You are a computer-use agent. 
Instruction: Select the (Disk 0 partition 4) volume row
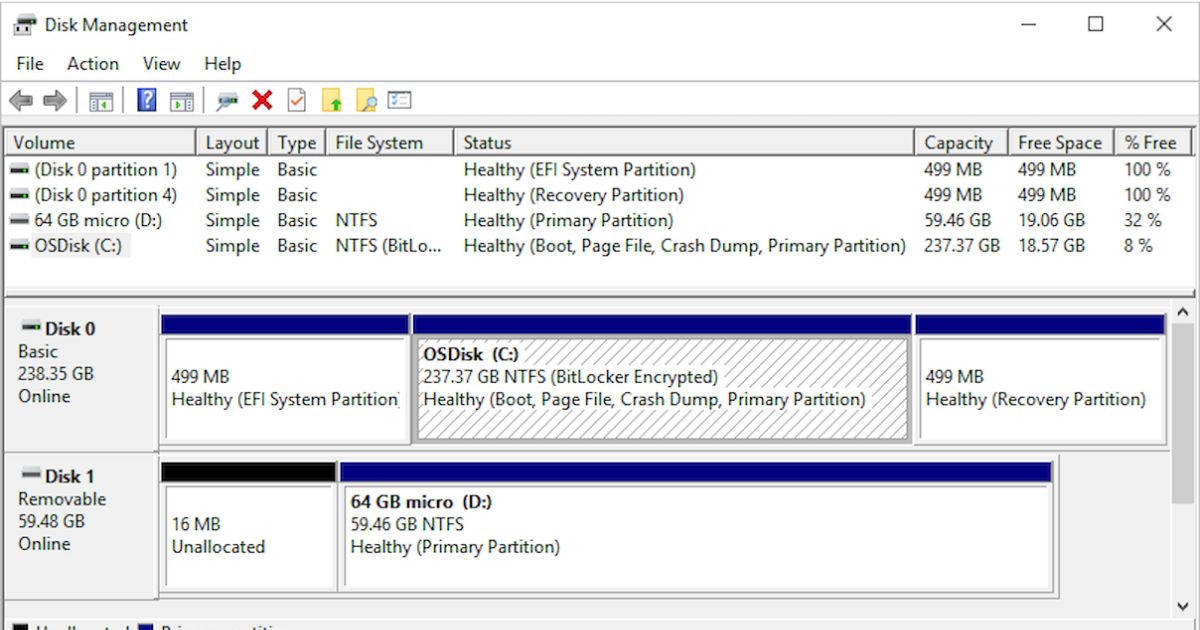600,195
